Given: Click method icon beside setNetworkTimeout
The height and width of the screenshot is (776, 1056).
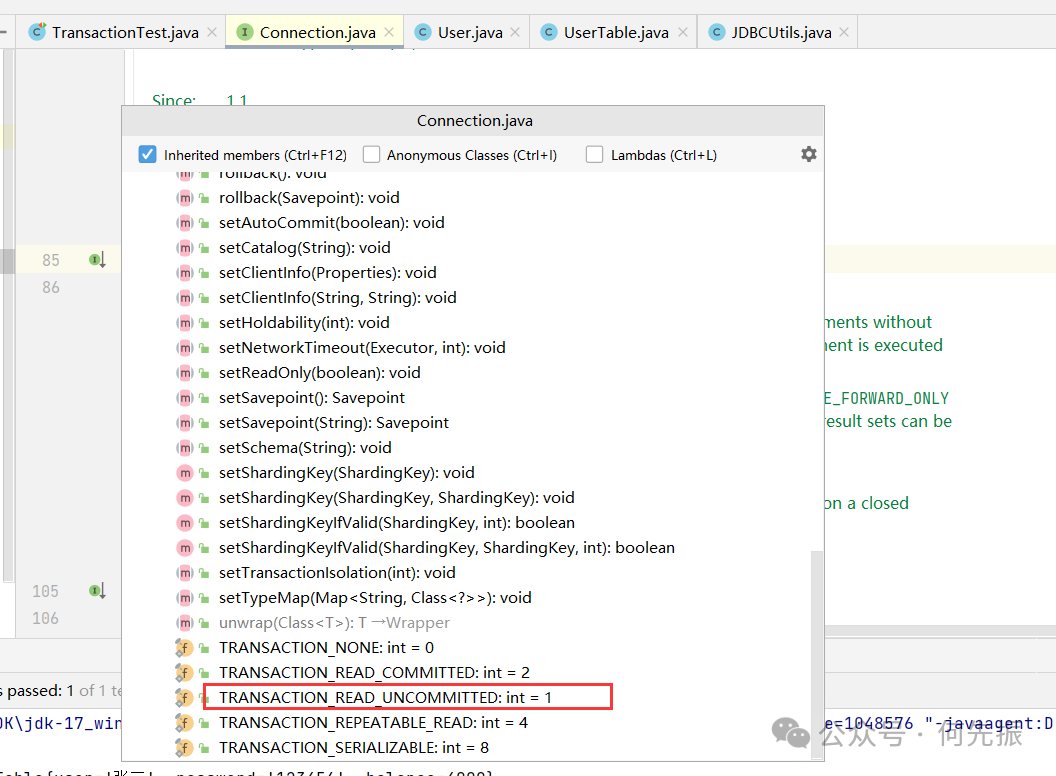Looking at the screenshot, I should point(185,348).
